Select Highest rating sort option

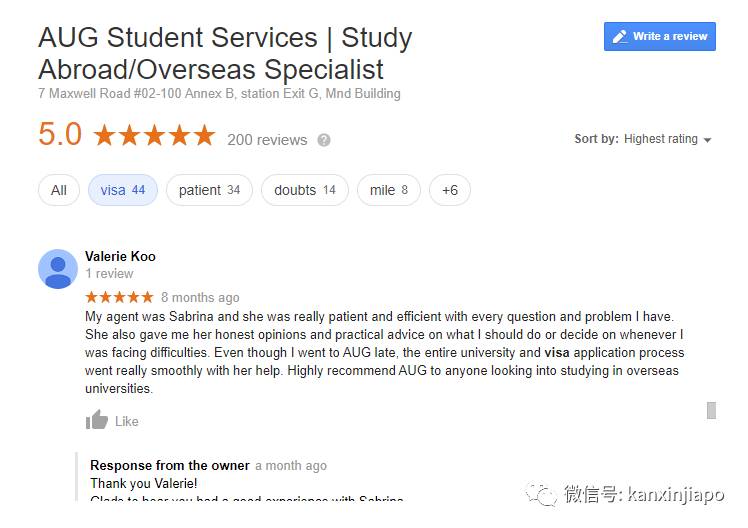coord(661,139)
